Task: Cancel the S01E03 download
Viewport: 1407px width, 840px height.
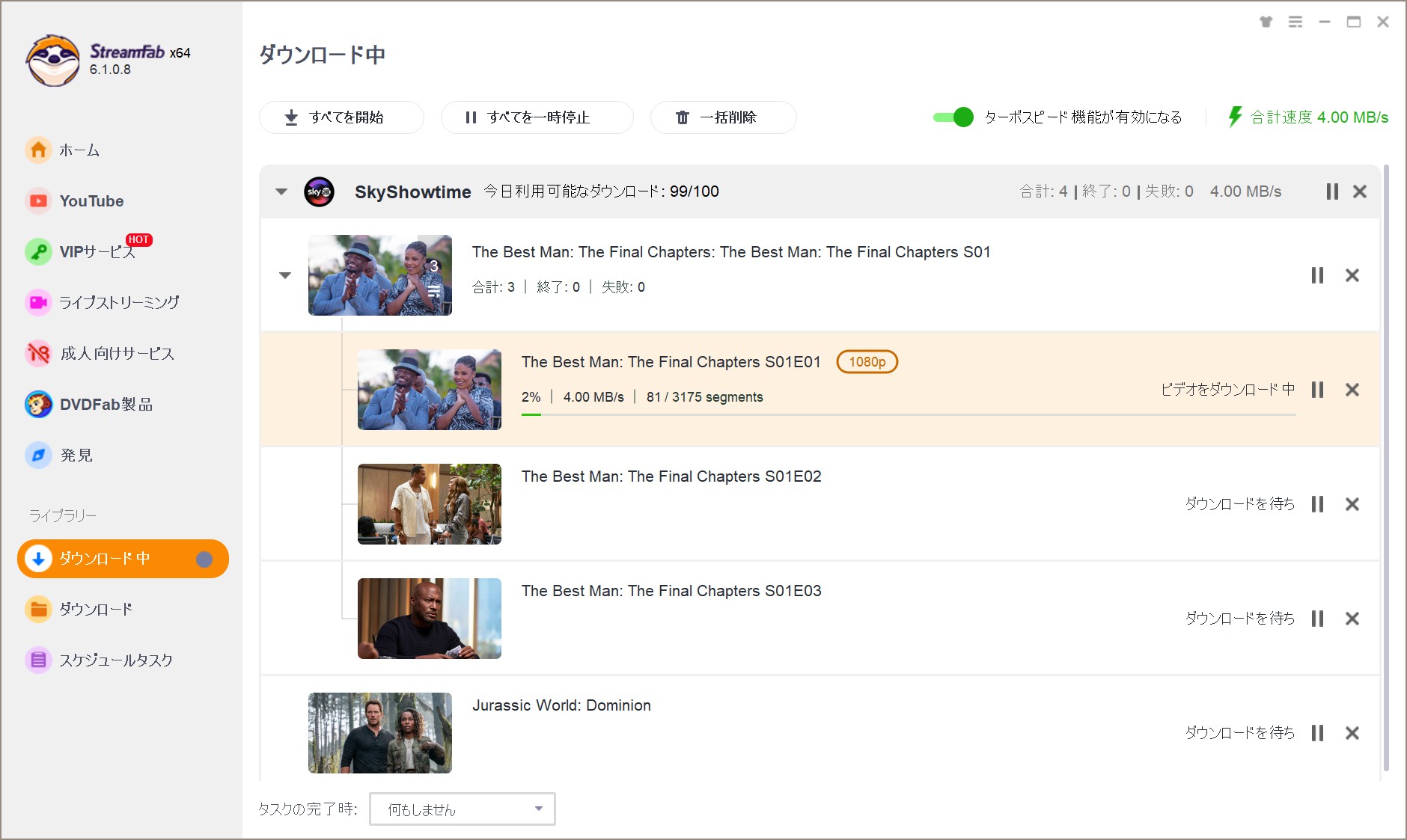Action: (1352, 619)
